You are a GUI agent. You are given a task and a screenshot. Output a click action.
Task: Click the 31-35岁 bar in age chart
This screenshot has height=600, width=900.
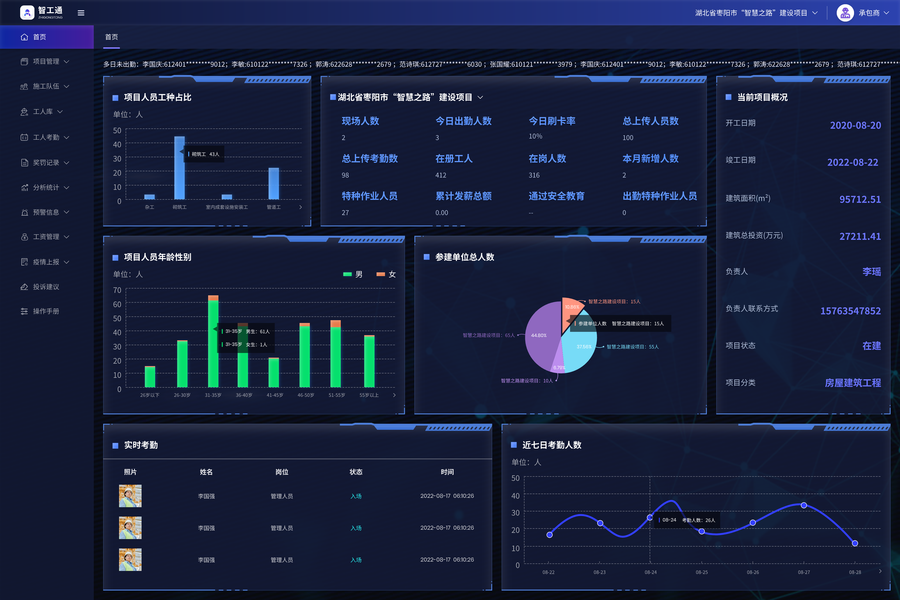point(213,342)
